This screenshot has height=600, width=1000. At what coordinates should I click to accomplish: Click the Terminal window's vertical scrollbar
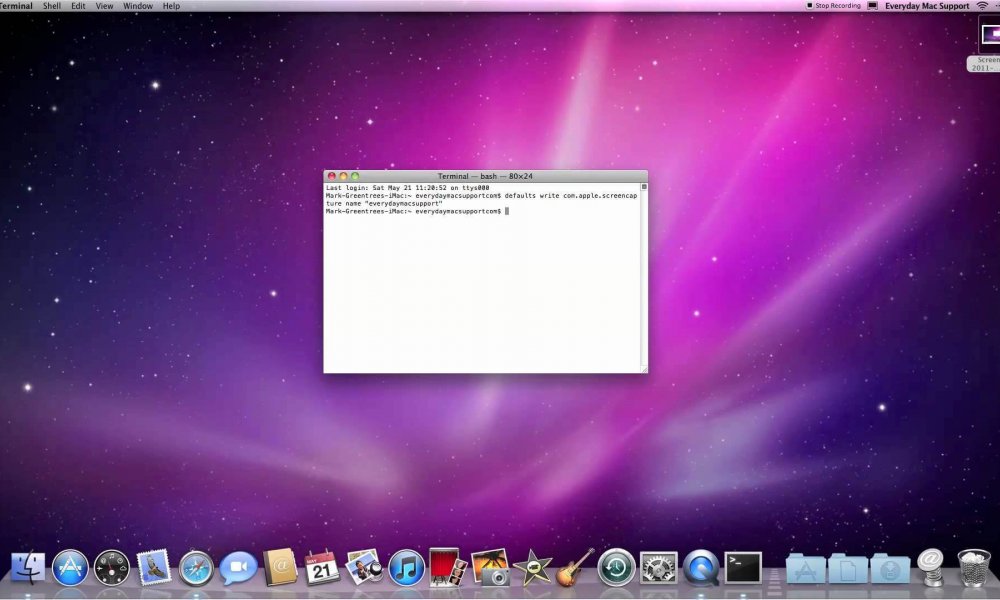tap(644, 275)
